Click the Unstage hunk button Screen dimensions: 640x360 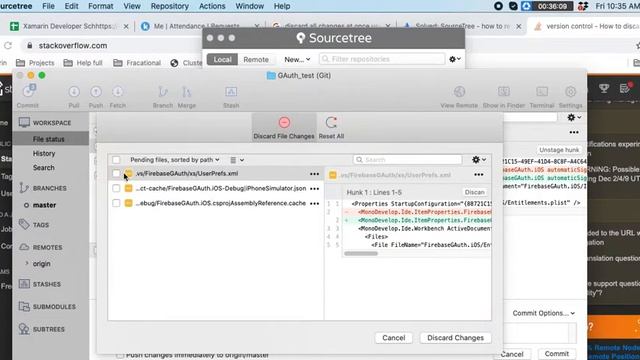coord(559,150)
